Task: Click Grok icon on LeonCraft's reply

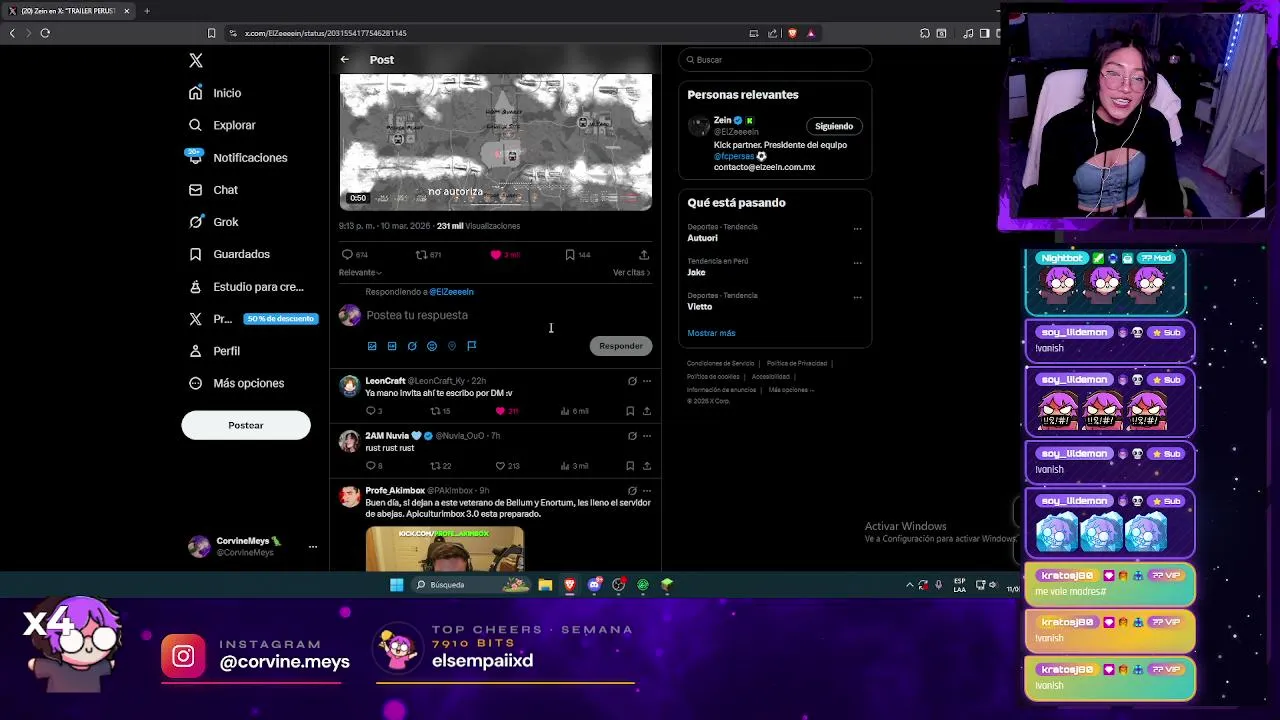Action: tap(632, 381)
